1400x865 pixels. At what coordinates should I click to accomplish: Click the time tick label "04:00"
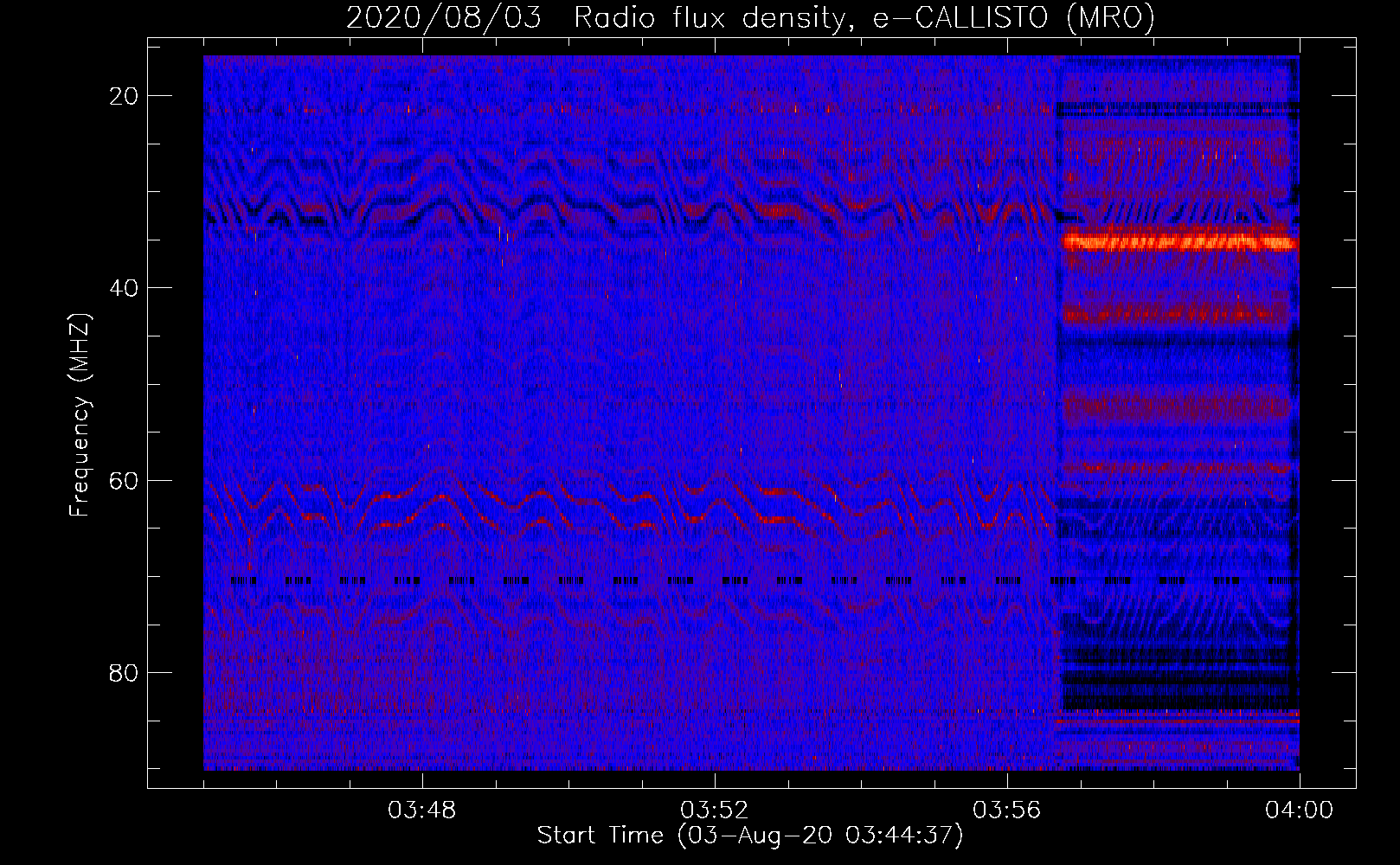point(1300,811)
